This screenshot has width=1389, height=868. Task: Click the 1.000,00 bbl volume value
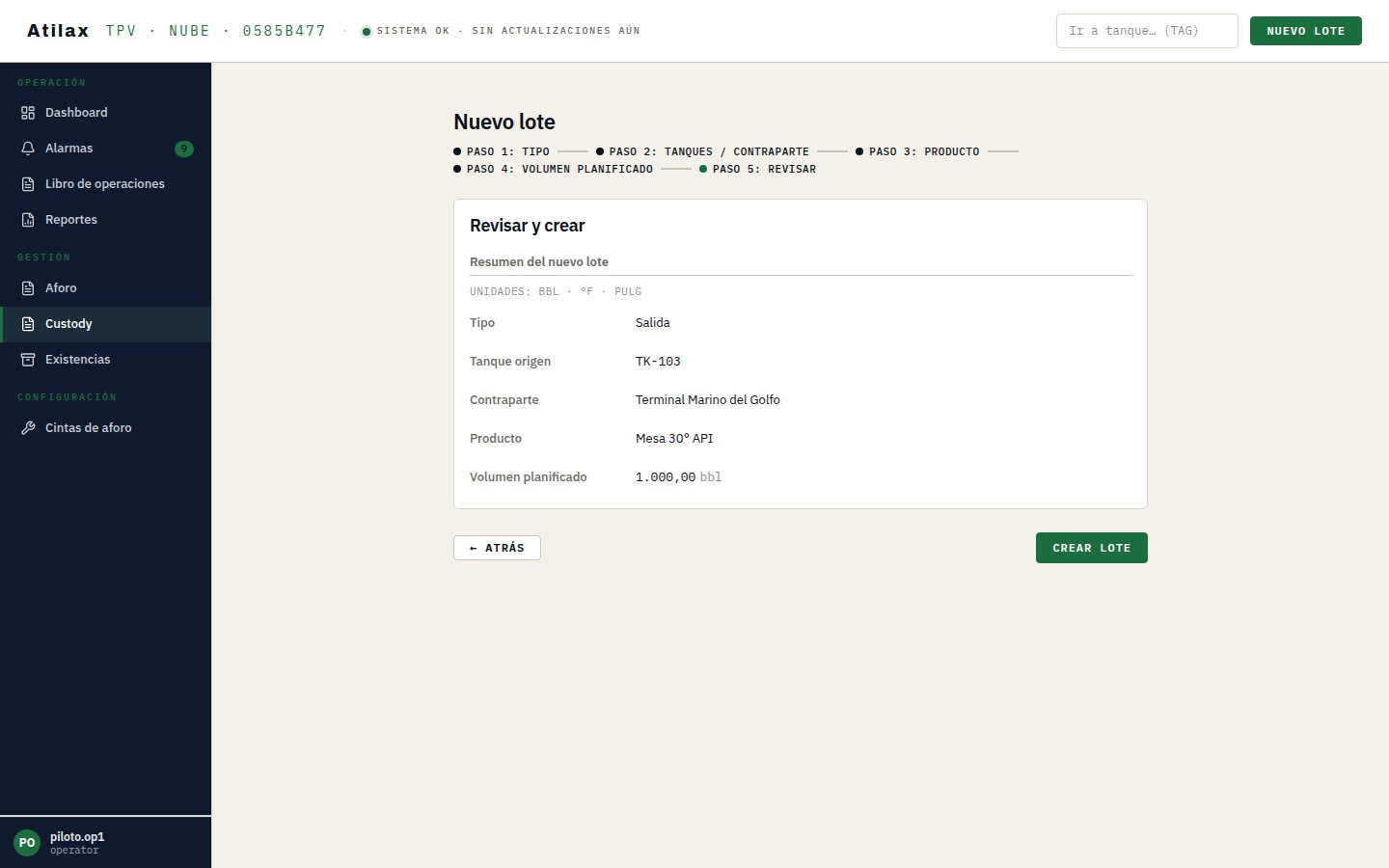(x=678, y=477)
